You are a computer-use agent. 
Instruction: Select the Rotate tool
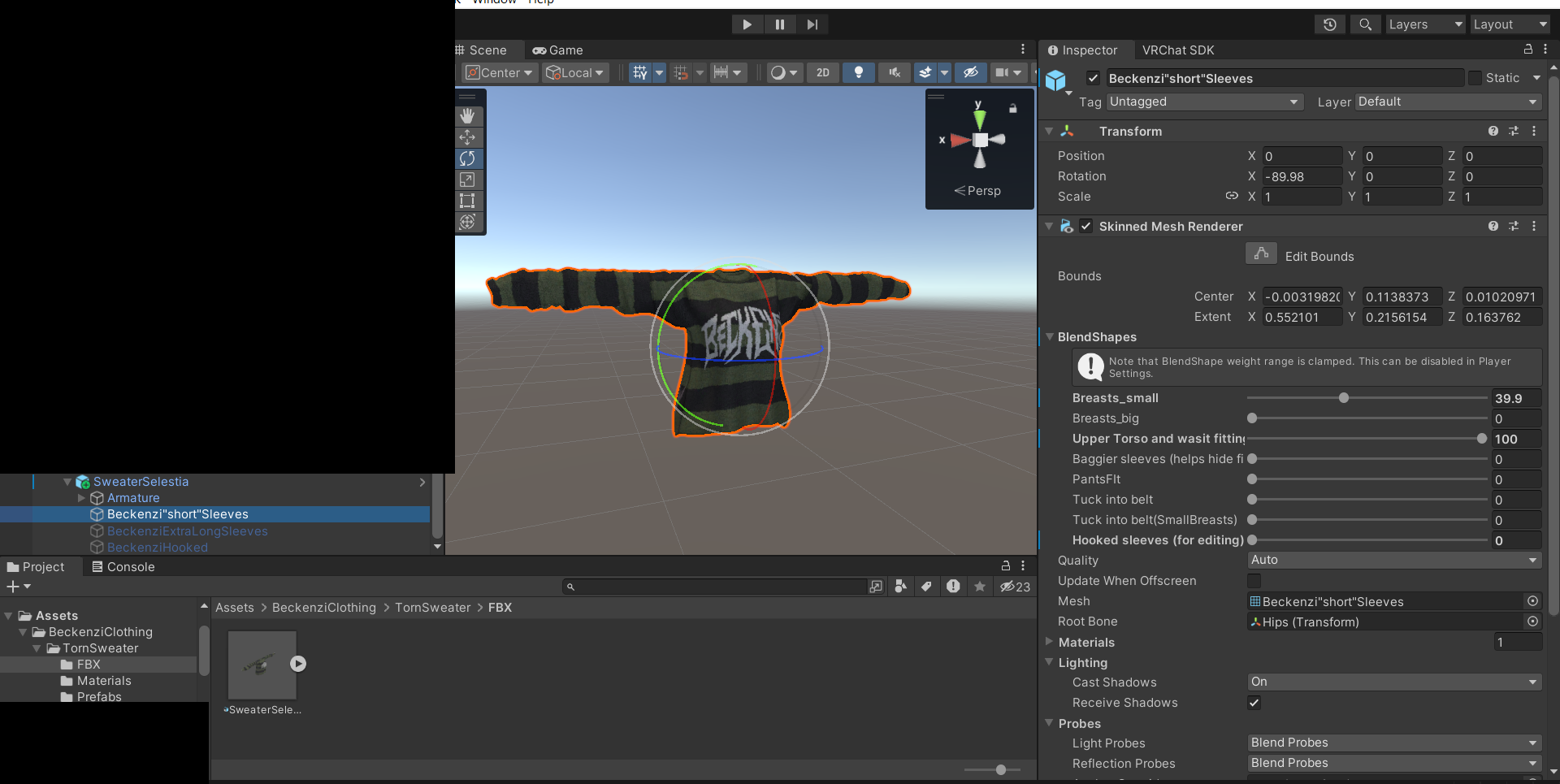(x=467, y=158)
